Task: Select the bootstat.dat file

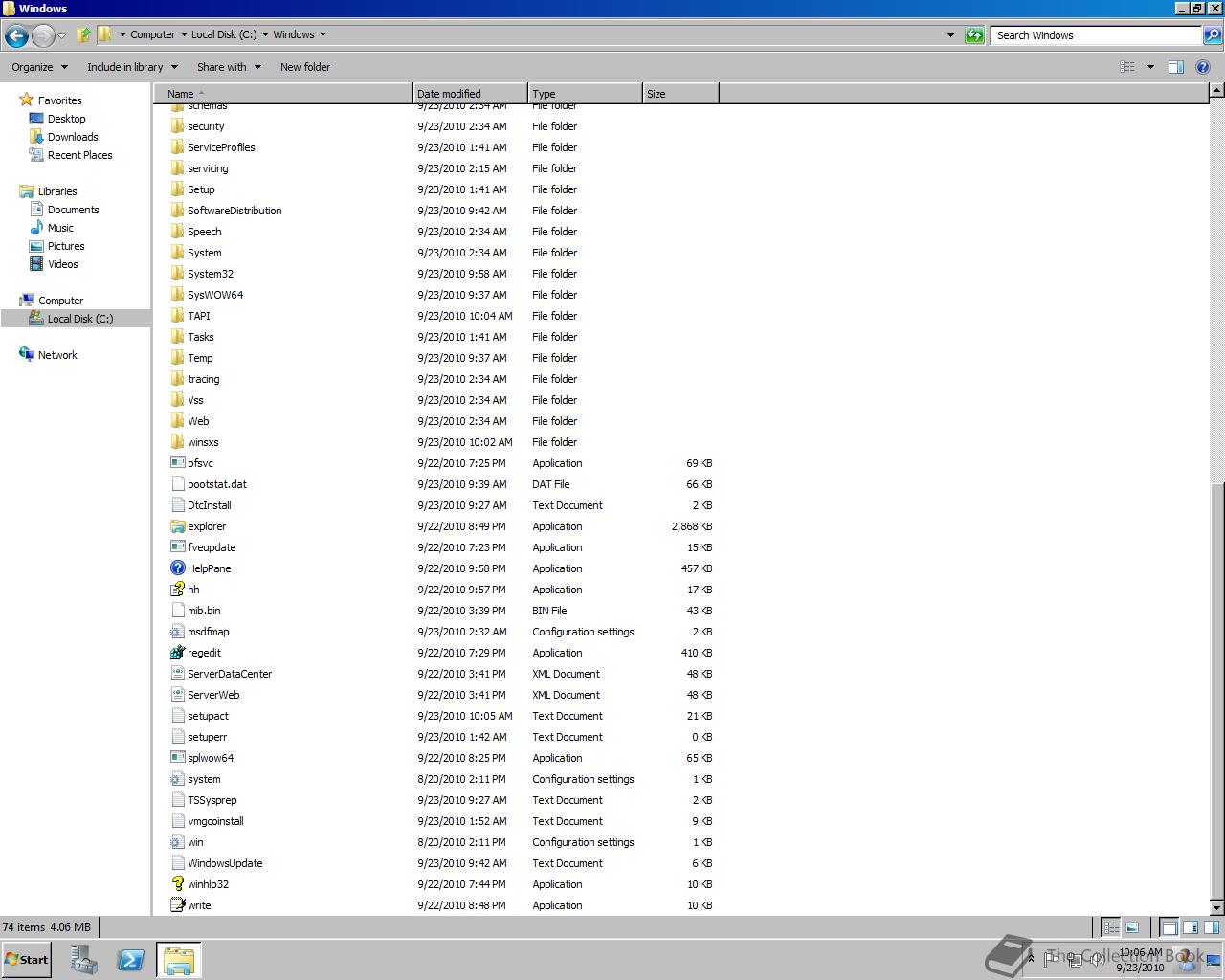Action: pyautogui.click(x=217, y=484)
